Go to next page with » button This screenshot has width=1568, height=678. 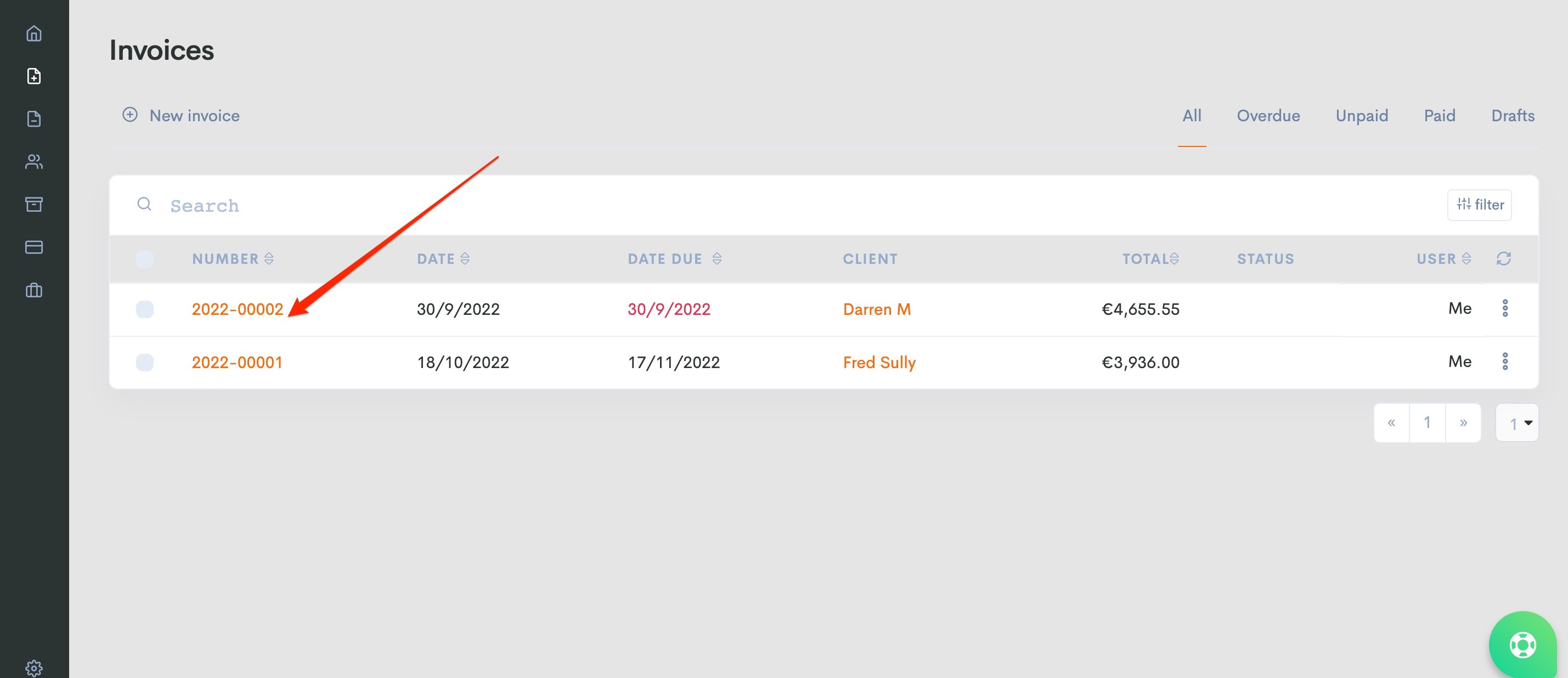(x=1463, y=422)
